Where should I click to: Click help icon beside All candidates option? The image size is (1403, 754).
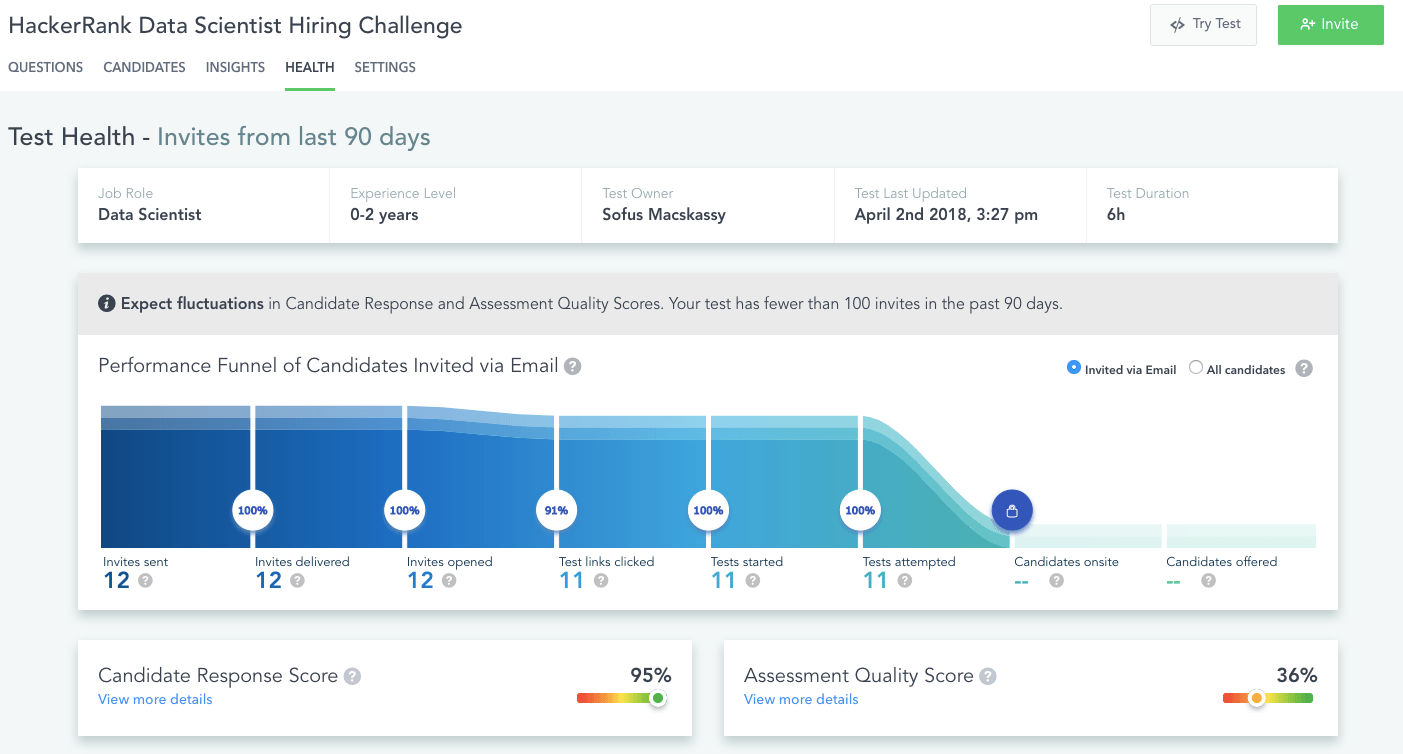(1304, 369)
